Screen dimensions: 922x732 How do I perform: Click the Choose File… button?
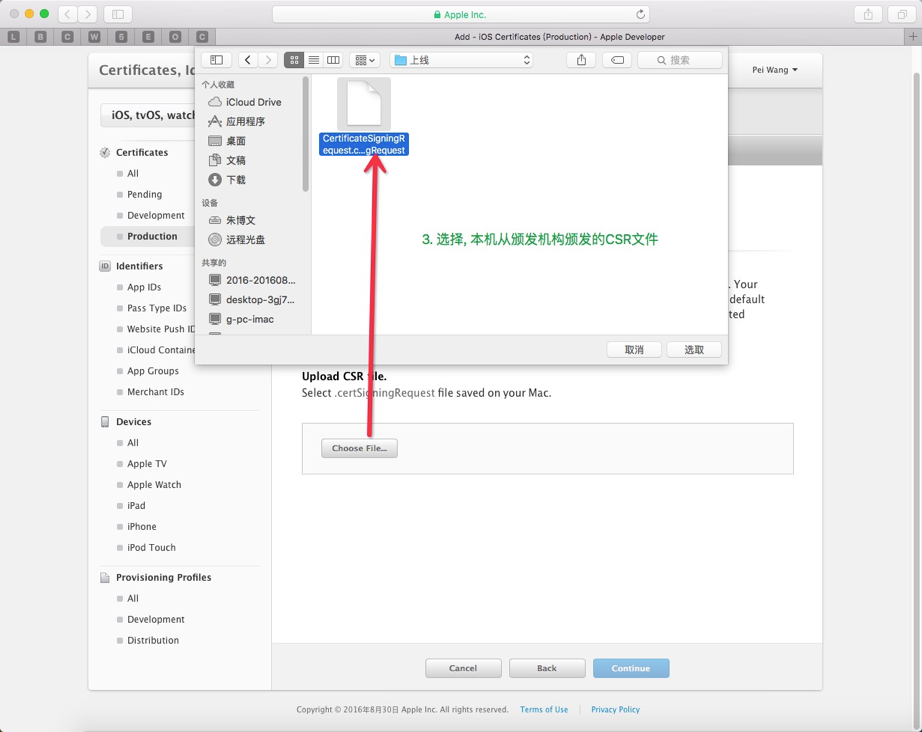(359, 448)
